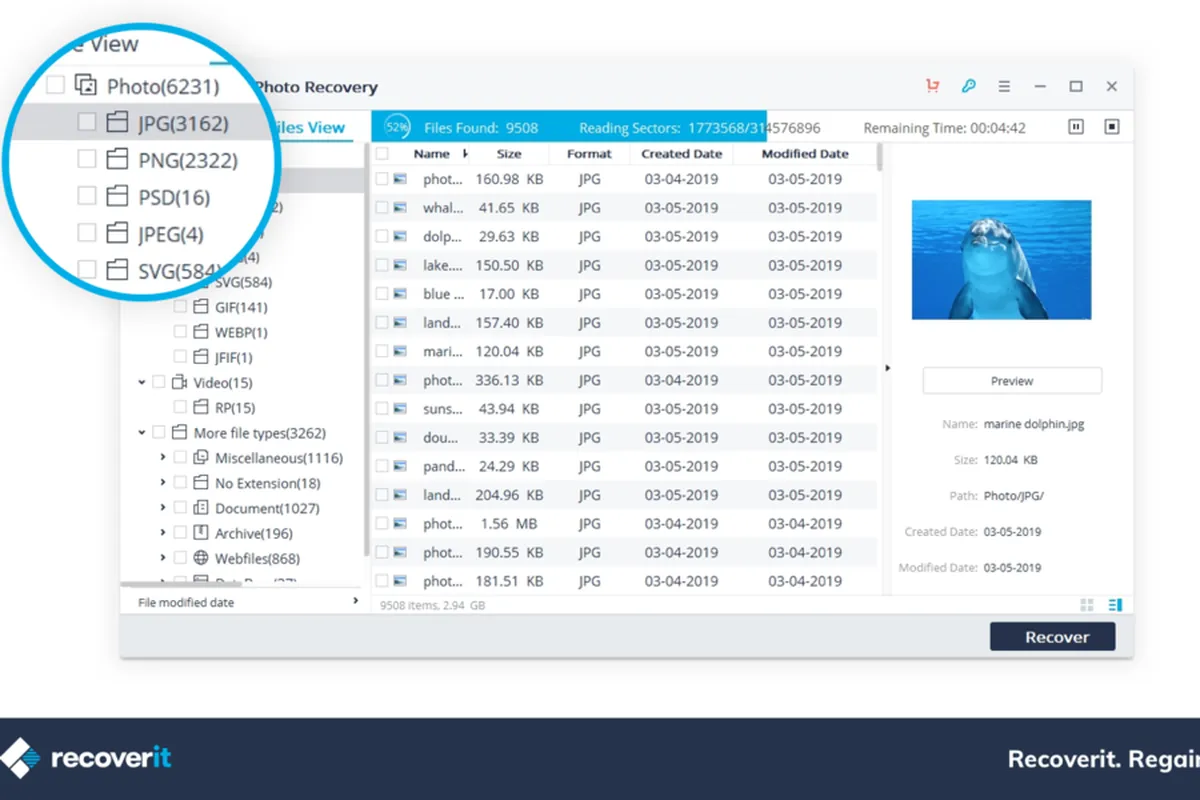Collapse the Video(15) tree node
Viewport: 1200px width, 800px height.
[141, 383]
